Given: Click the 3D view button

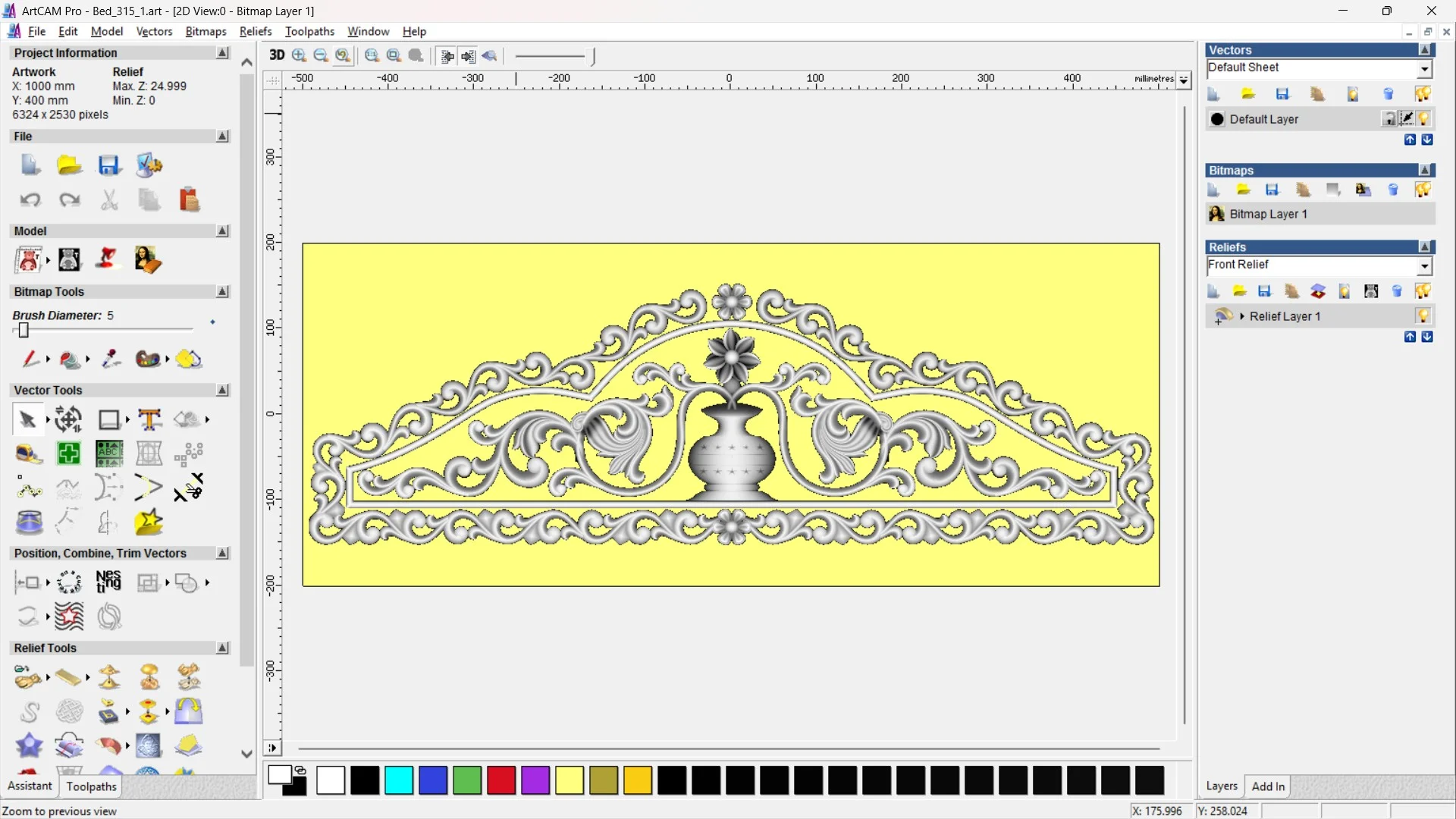Looking at the screenshot, I should pos(277,55).
